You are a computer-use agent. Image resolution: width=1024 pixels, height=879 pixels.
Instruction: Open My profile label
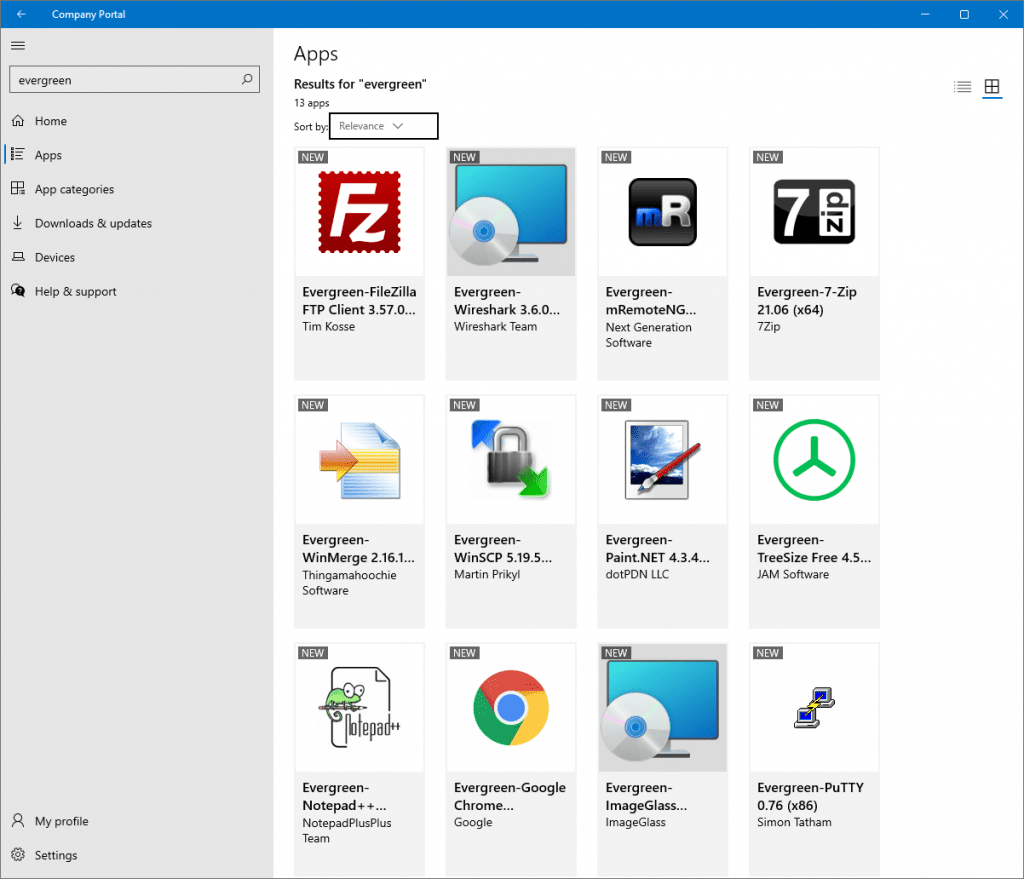(x=61, y=822)
